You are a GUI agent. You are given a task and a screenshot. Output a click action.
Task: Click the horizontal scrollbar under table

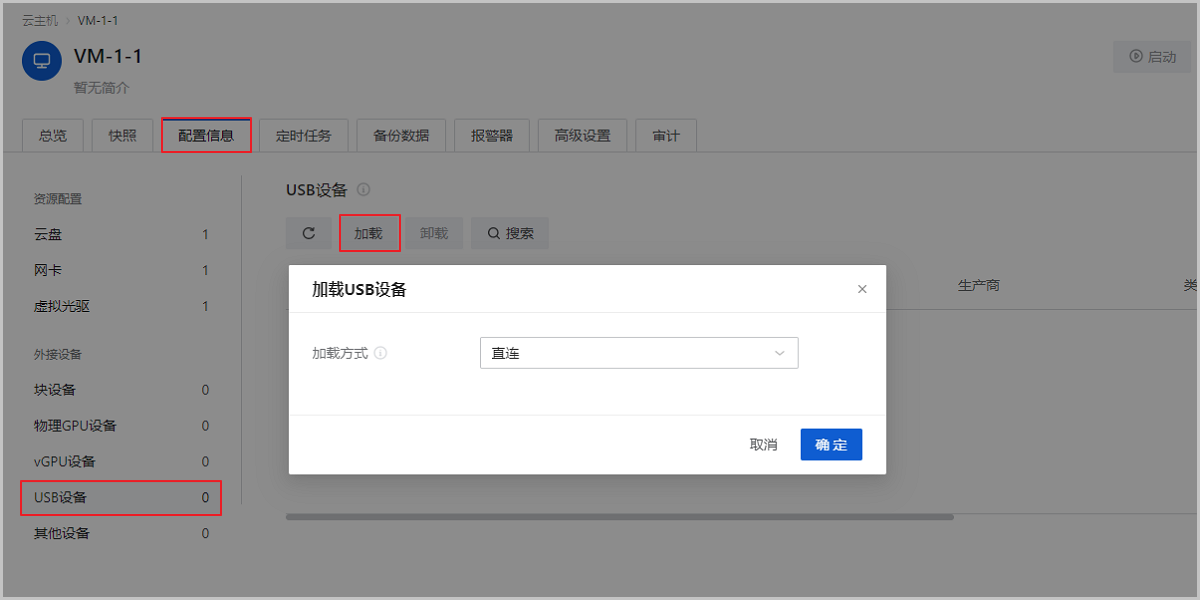(x=619, y=517)
